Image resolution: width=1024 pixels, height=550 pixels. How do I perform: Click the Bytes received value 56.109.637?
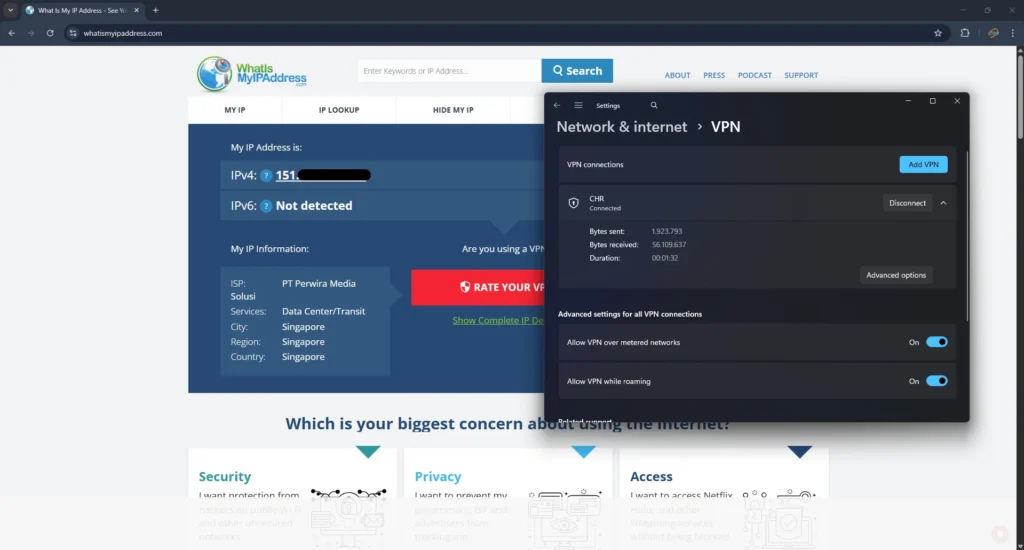[x=669, y=244]
